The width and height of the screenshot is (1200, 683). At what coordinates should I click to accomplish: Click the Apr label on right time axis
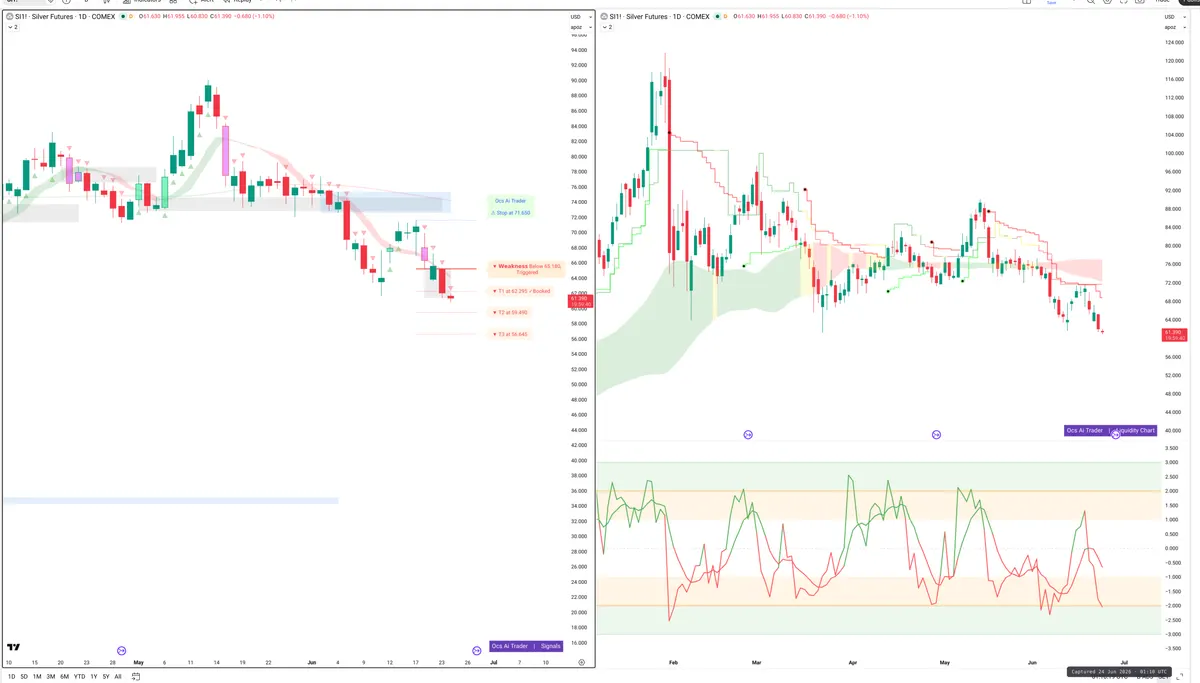(x=852, y=662)
